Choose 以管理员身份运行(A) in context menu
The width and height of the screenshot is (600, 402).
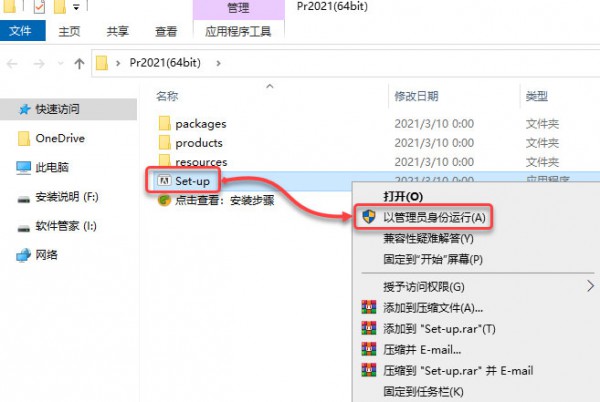click(x=434, y=217)
